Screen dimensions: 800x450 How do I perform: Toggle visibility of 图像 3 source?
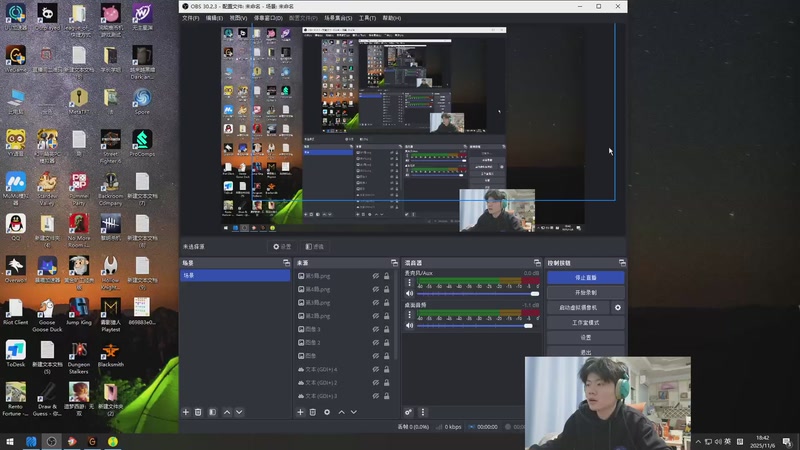tap(376, 329)
